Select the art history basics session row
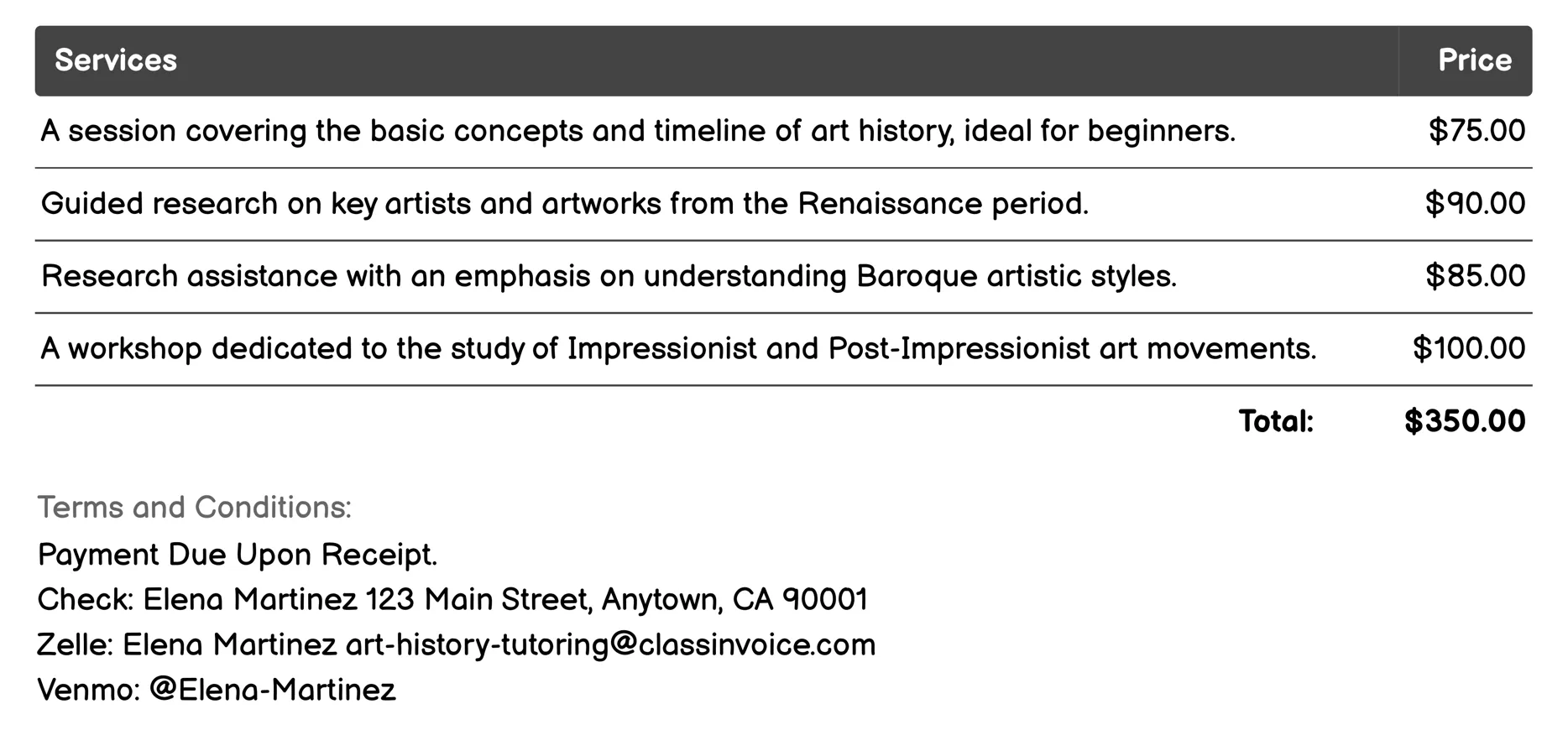The height and width of the screenshot is (730, 1568). 638,131
